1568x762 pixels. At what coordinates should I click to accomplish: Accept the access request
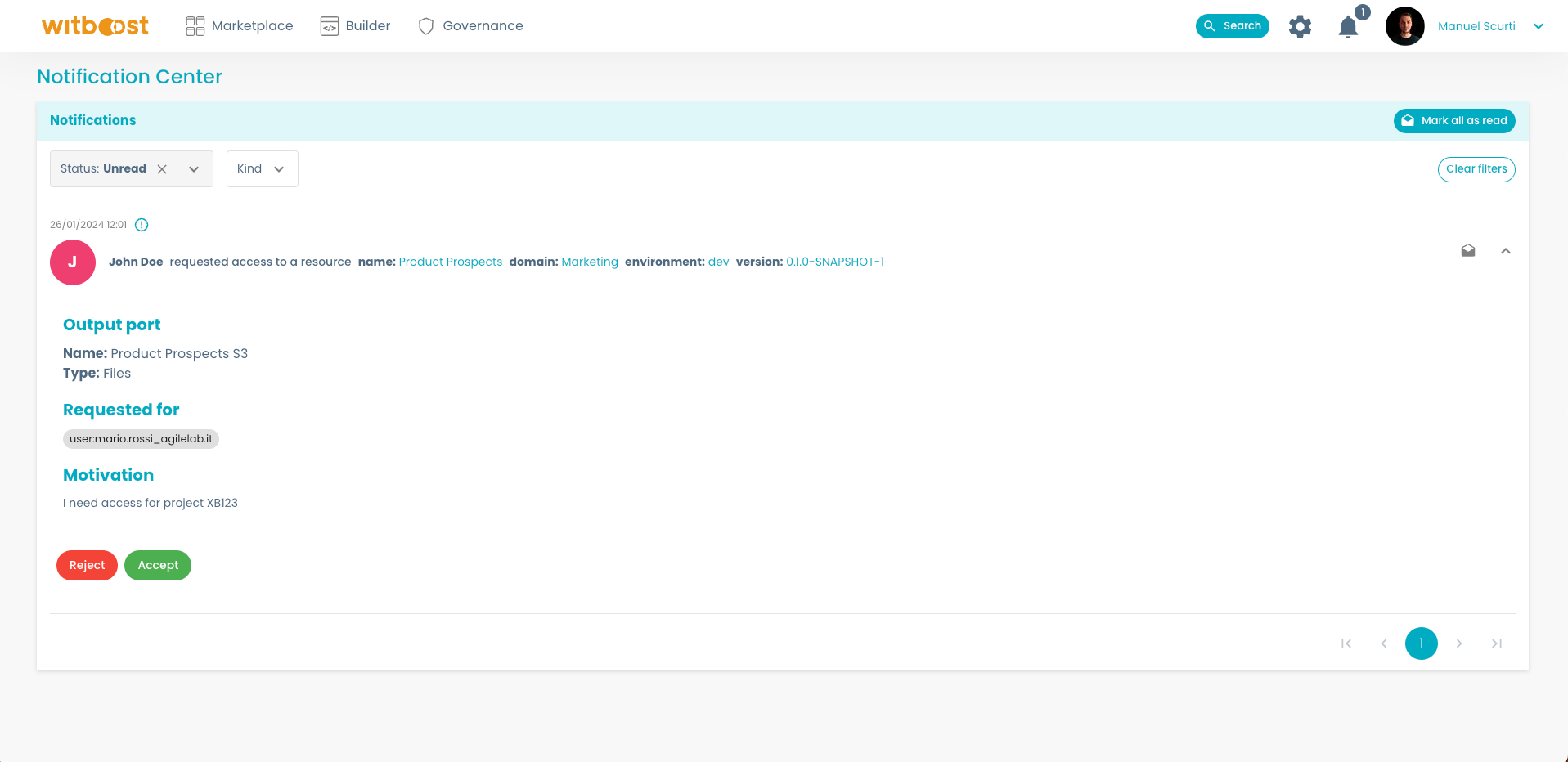158,565
